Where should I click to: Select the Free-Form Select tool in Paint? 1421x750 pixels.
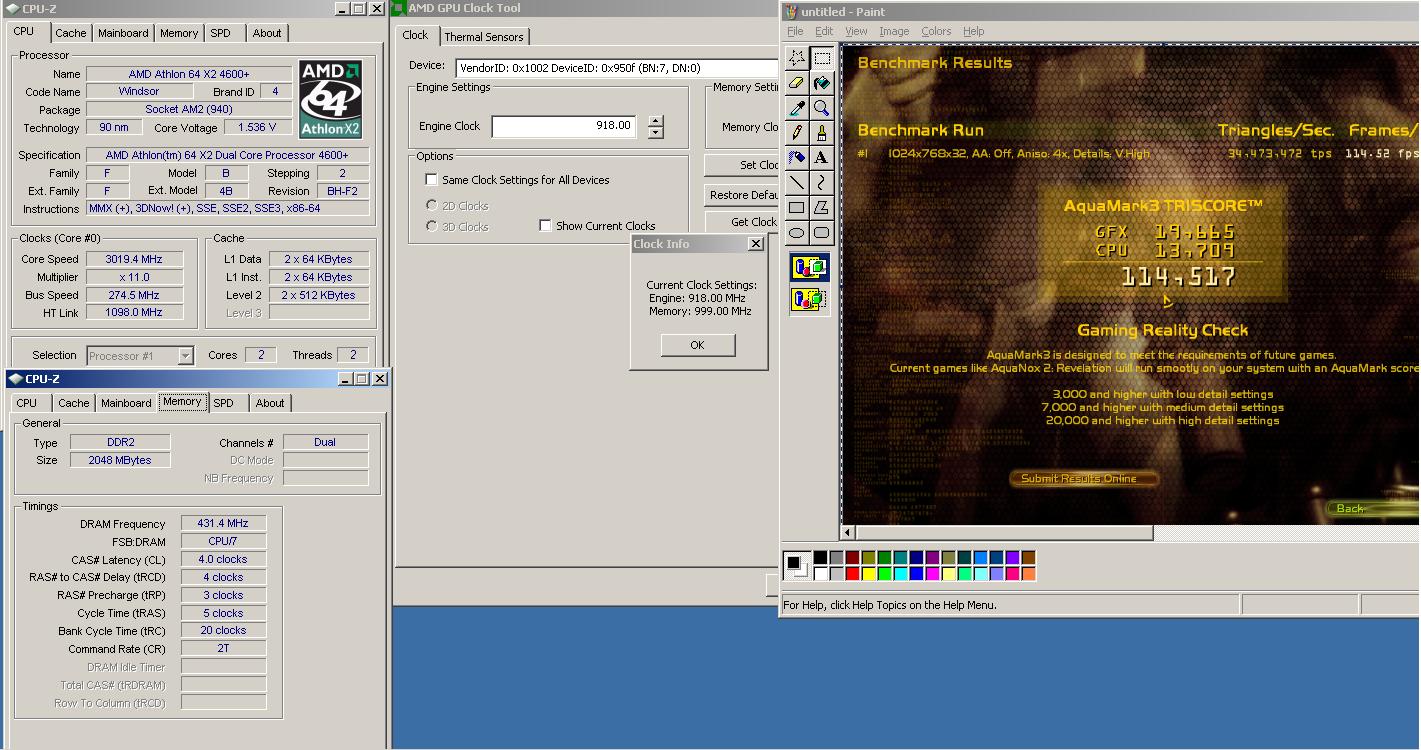[x=797, y=58]
